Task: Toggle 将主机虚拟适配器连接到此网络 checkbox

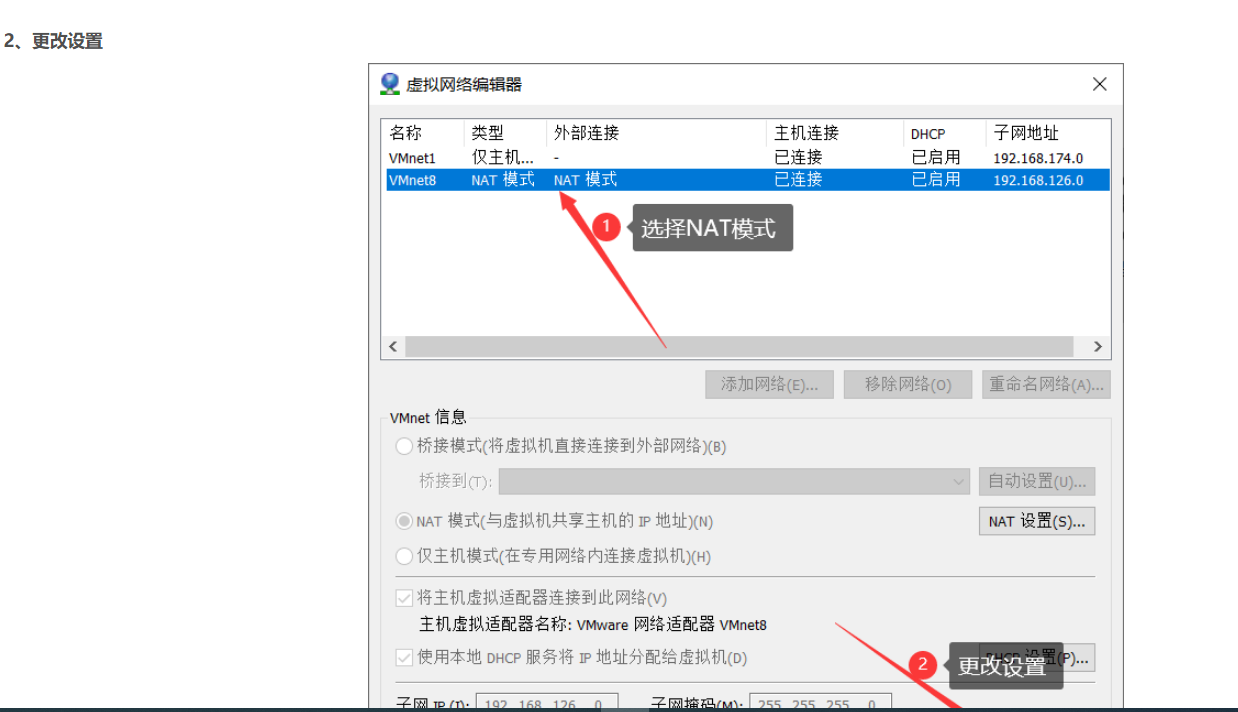Action: (404, 598)
